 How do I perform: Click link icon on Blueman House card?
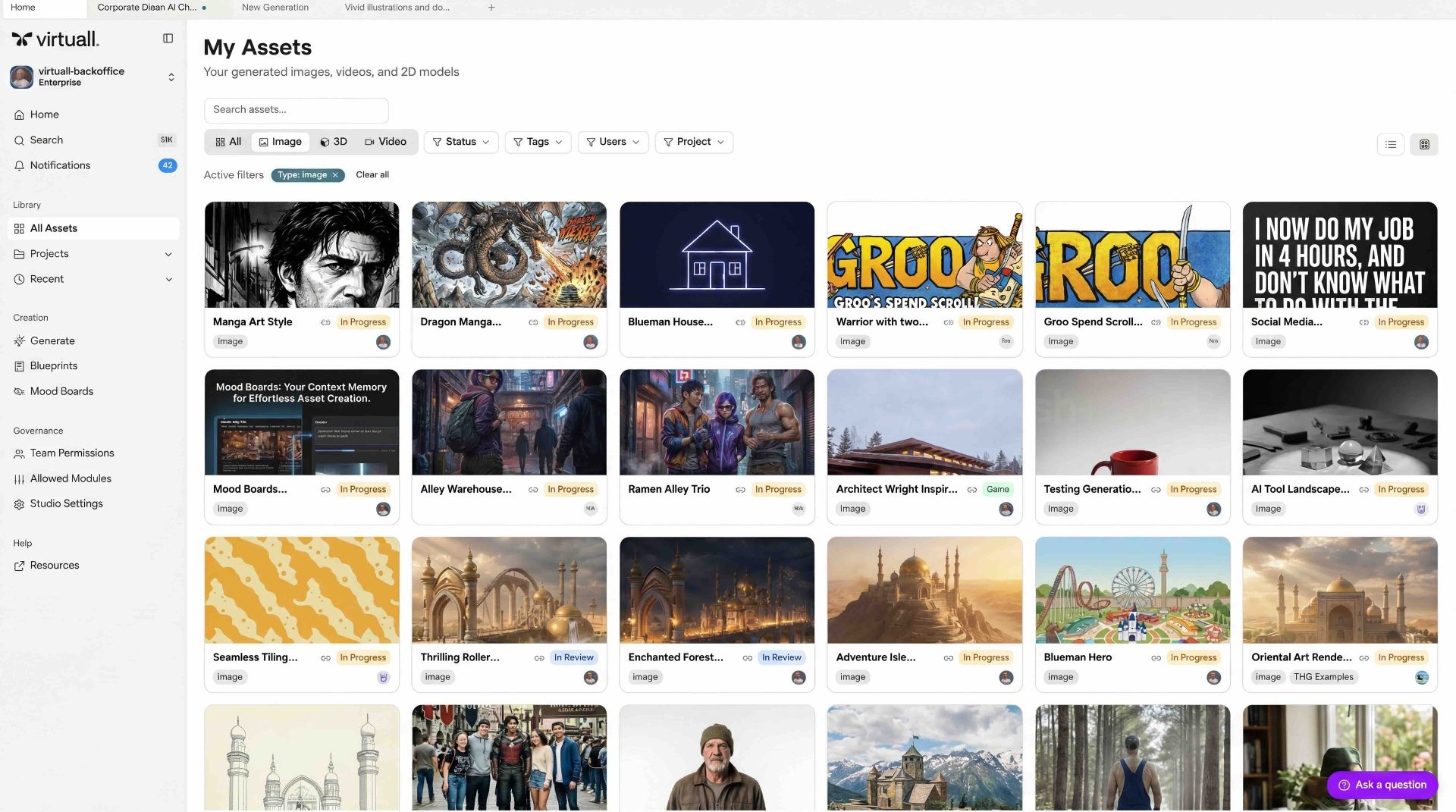[x=741, y=322]
